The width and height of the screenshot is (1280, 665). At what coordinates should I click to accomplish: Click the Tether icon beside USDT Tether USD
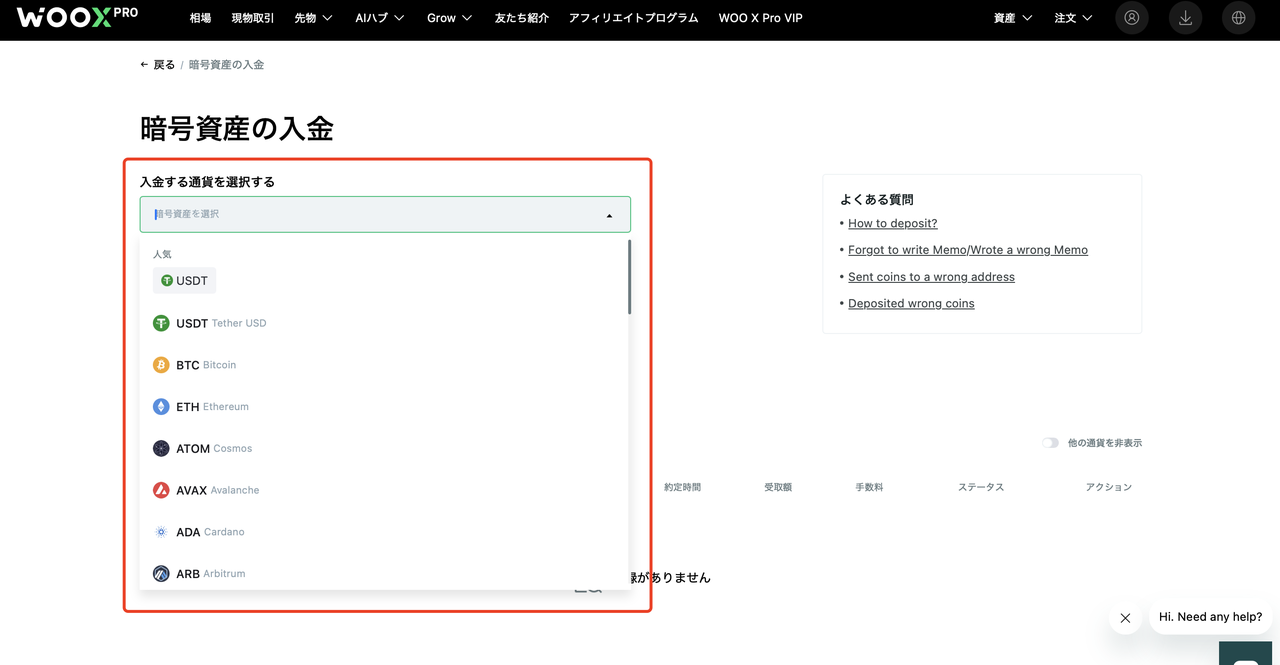point(161,323)
